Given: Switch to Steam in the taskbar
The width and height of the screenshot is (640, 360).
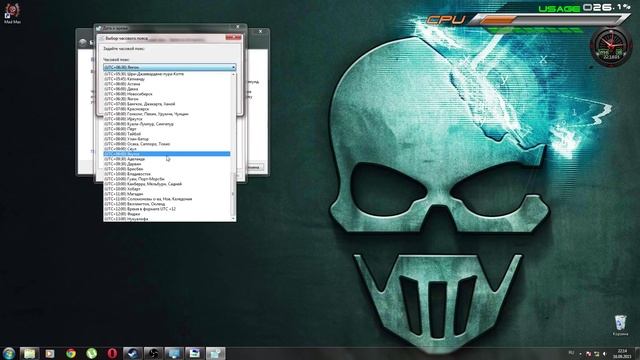Looking at the screenshot, I should (133, 353).
